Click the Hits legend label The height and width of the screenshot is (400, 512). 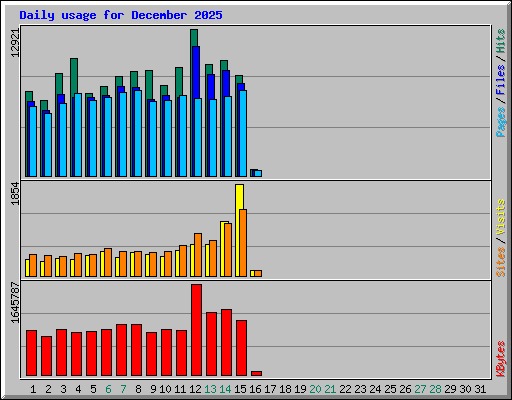tap(500, 41)
